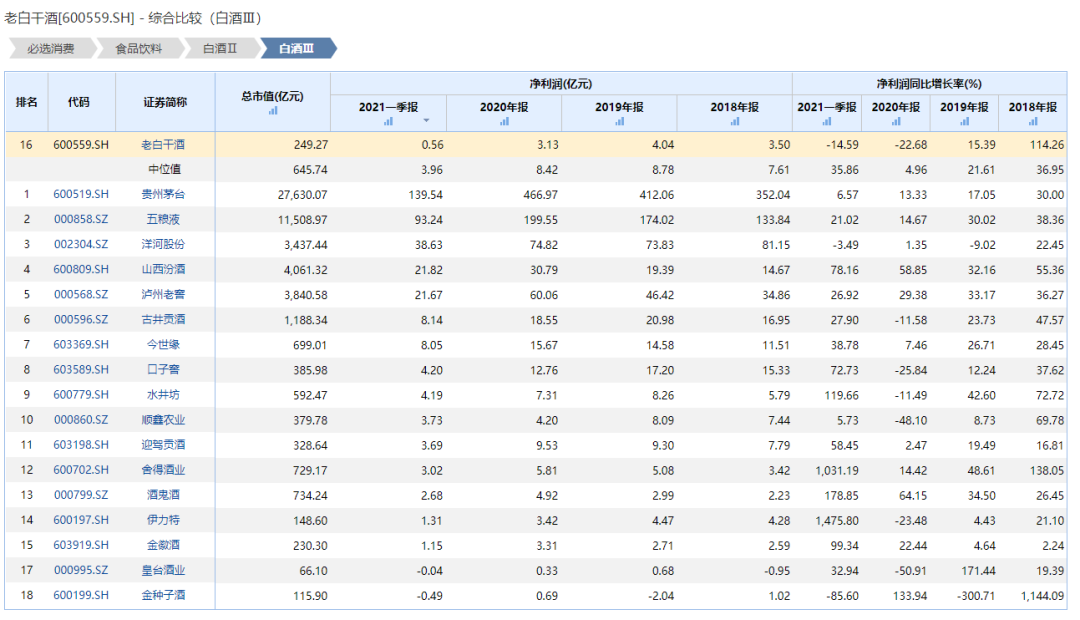Open sort dropdown arrow under net profit 2021一季报
This screenshot has width=1080, height=620.
pyautogui.click(x=427, y=121)
